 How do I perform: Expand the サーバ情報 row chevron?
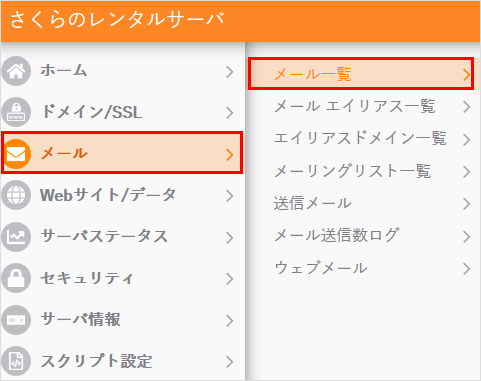click(229, 321)
